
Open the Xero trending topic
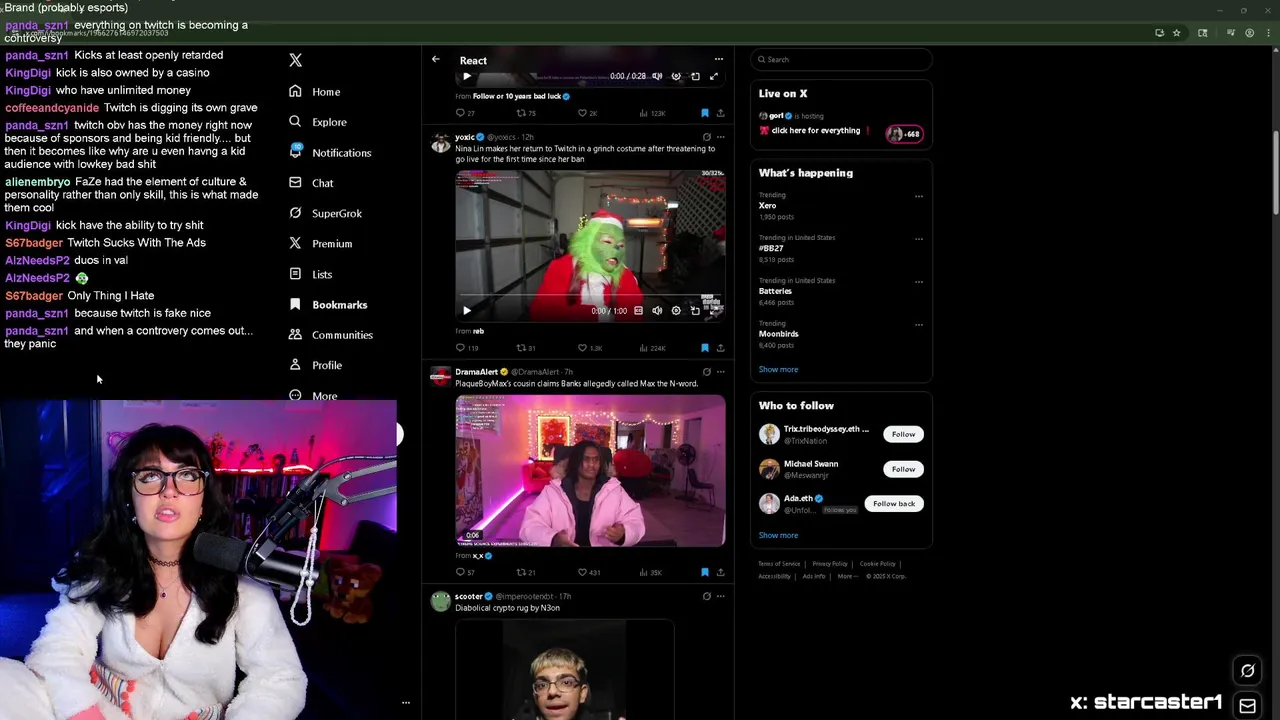click(767, 205)
